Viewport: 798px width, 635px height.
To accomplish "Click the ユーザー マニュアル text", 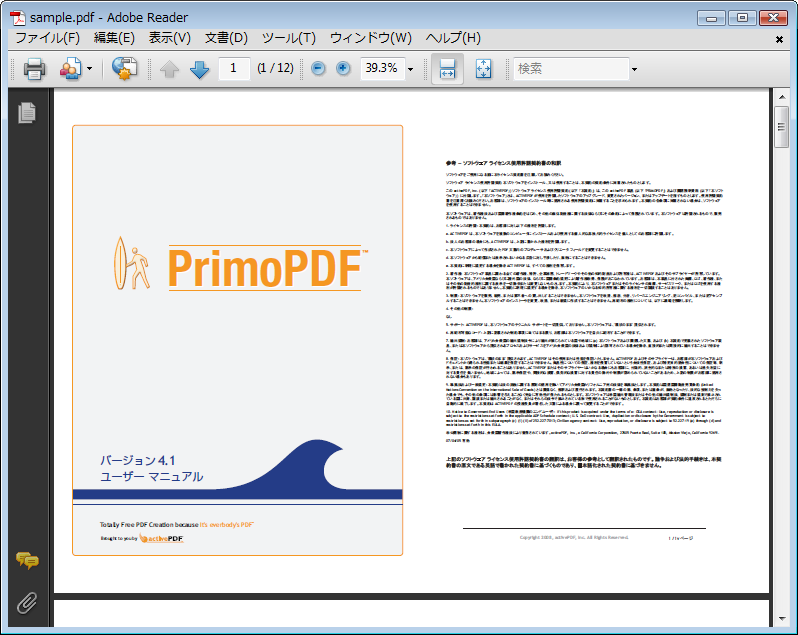I will pyautogui.click(x=152, y=477).
